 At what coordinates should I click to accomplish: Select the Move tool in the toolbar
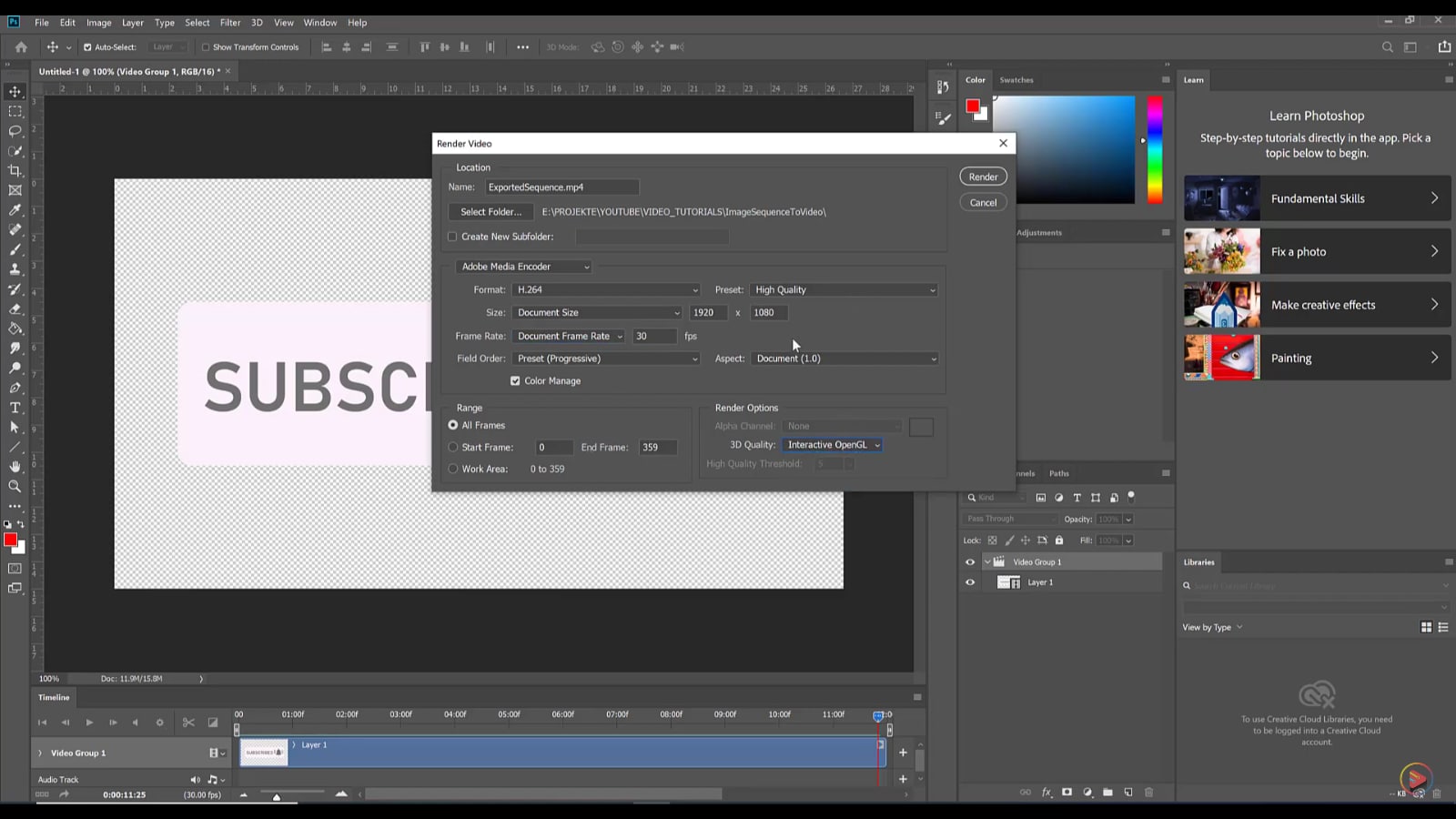pyautogui.click(x=15, y=91)
